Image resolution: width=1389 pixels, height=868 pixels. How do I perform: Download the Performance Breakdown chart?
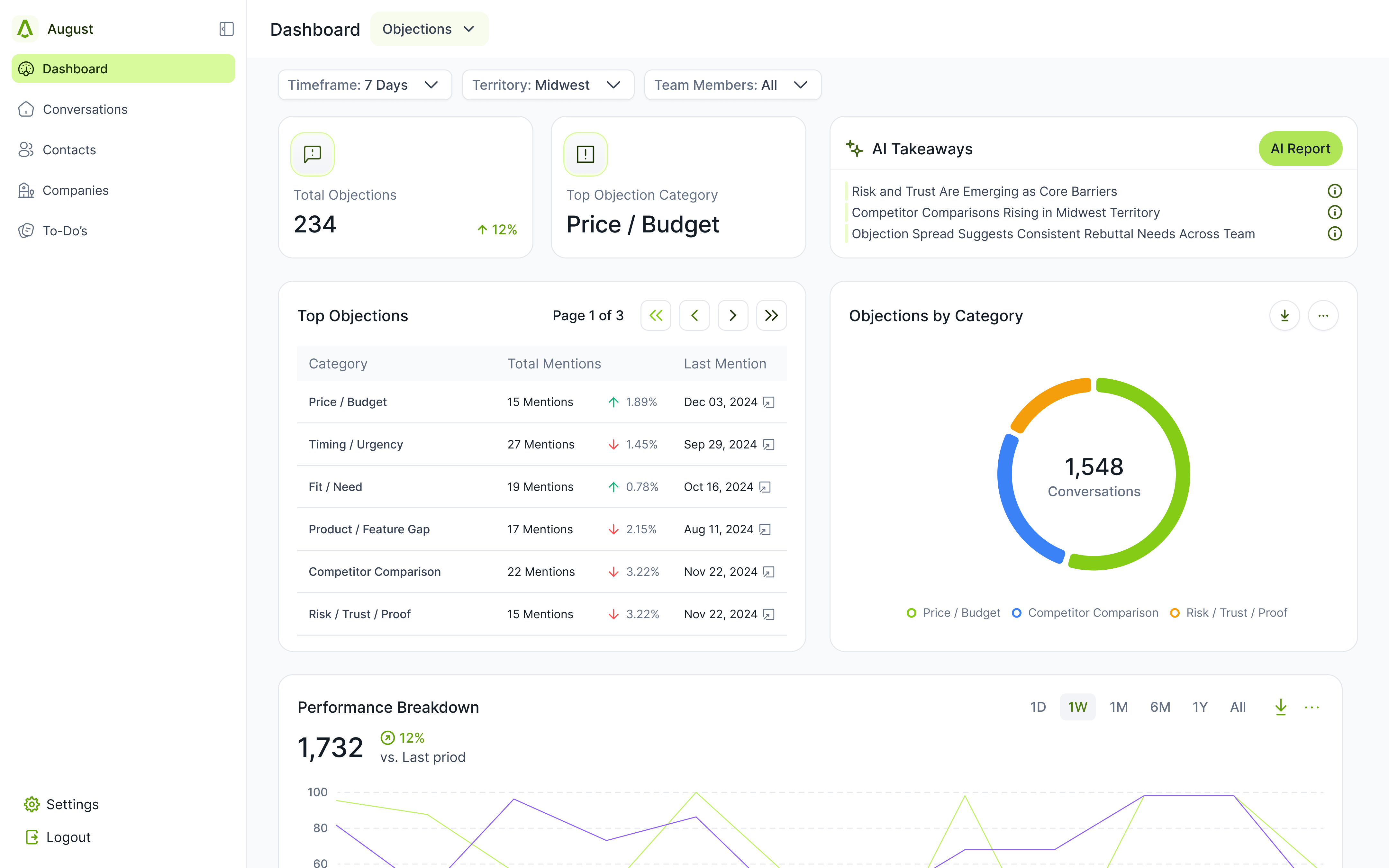1281,707
